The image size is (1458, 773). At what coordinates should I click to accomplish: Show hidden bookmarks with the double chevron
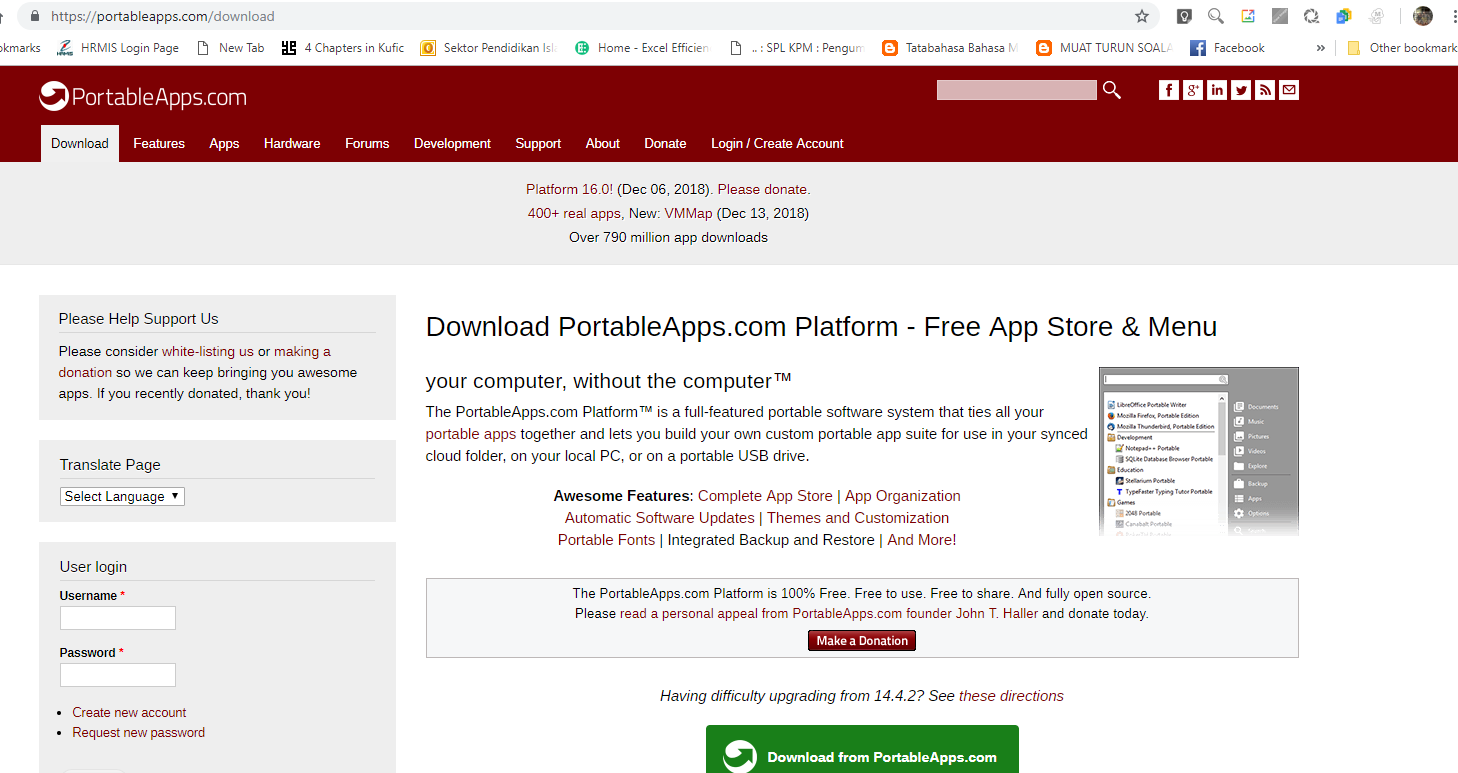click(1320, 47)
